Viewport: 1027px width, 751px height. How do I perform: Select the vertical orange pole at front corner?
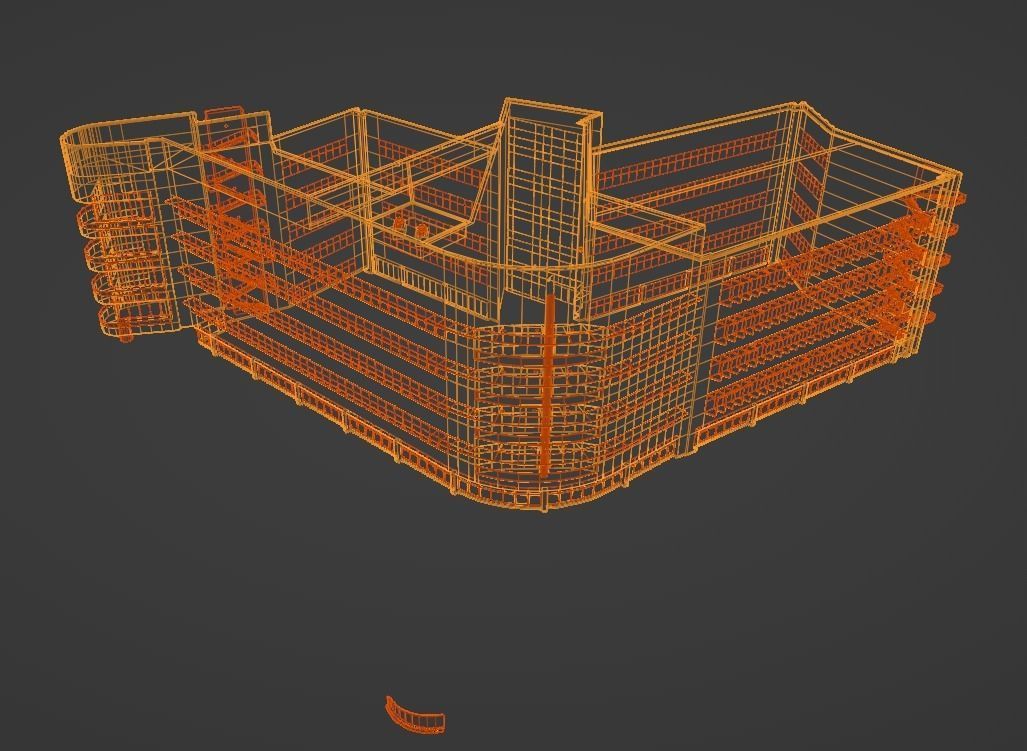click(548, 385)
